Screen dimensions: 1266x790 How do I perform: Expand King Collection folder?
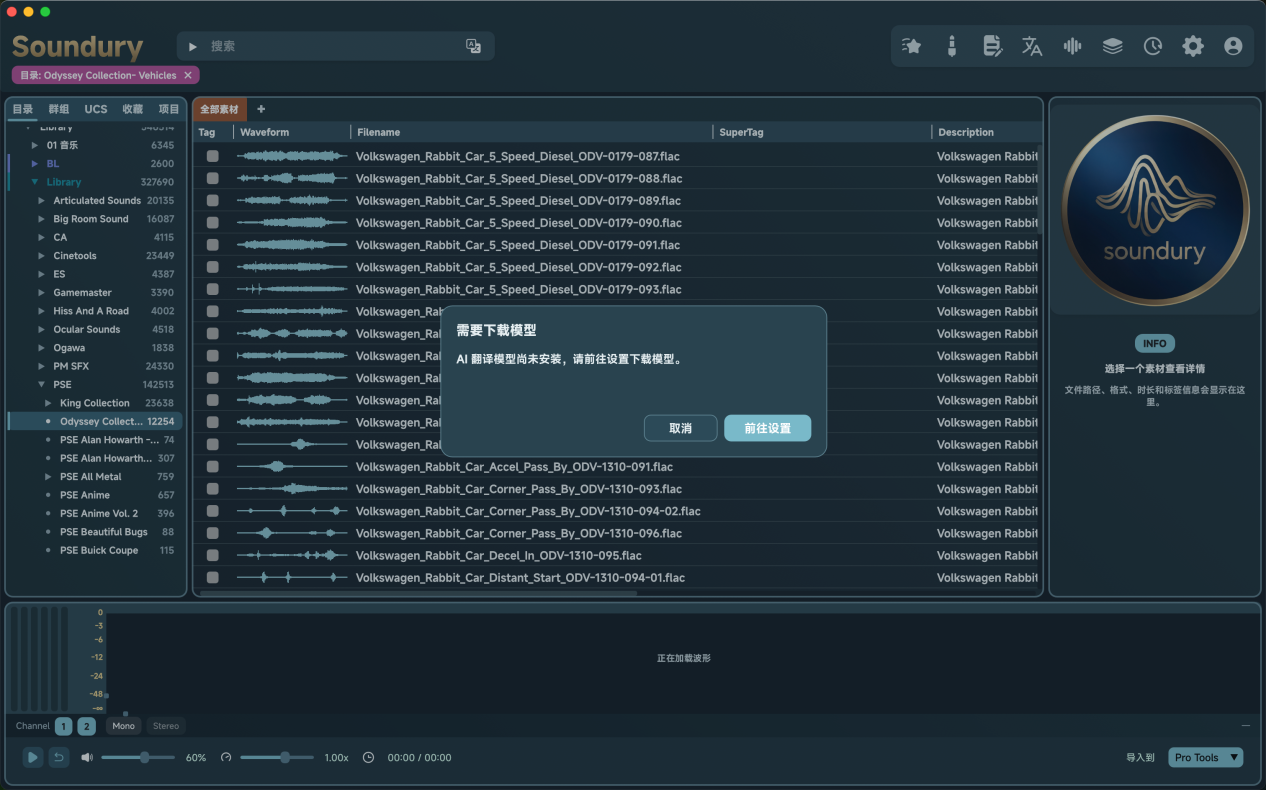pos(48,403)
